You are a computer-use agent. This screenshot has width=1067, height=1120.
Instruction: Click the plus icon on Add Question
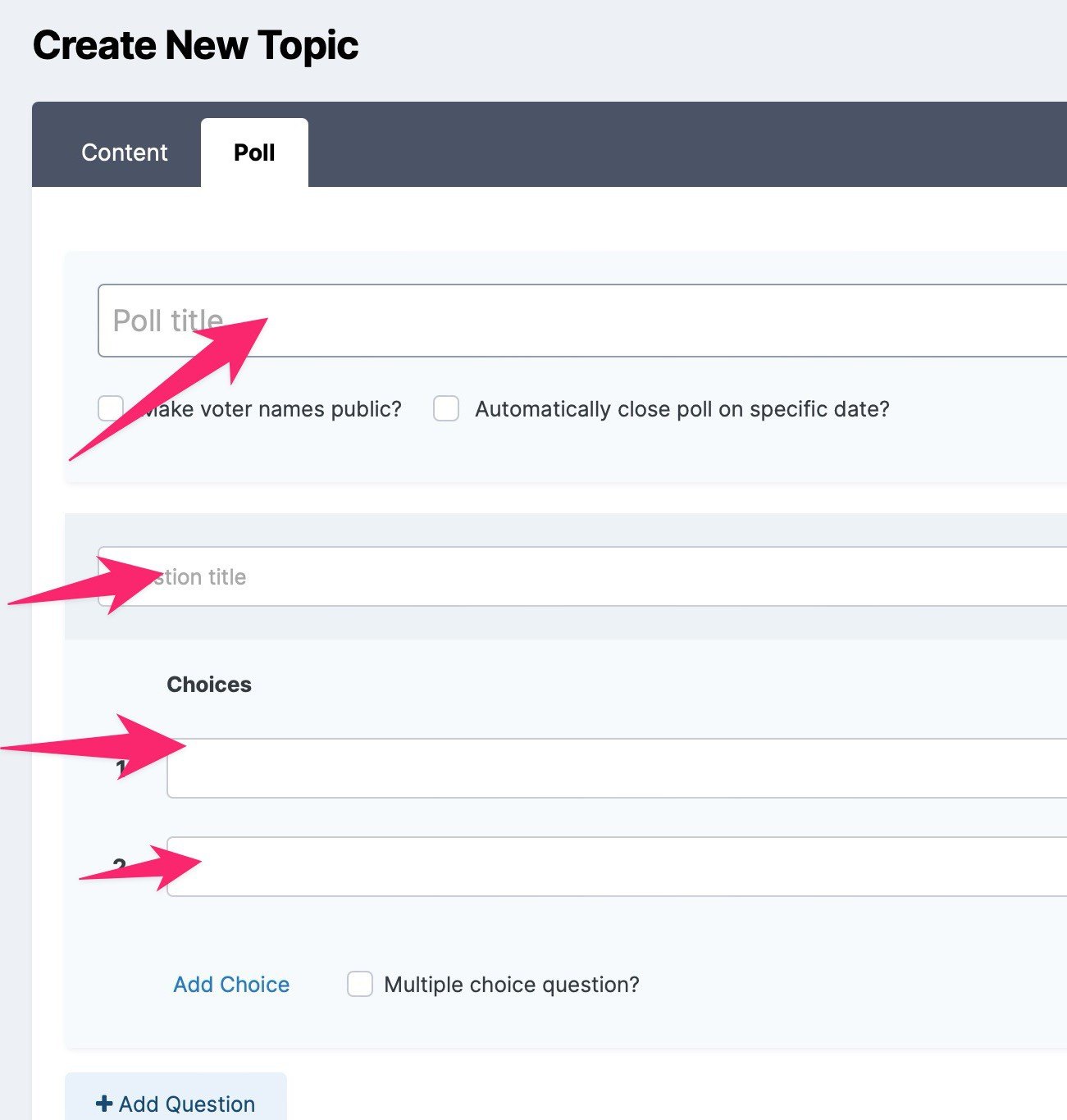tap(104, 1104)
